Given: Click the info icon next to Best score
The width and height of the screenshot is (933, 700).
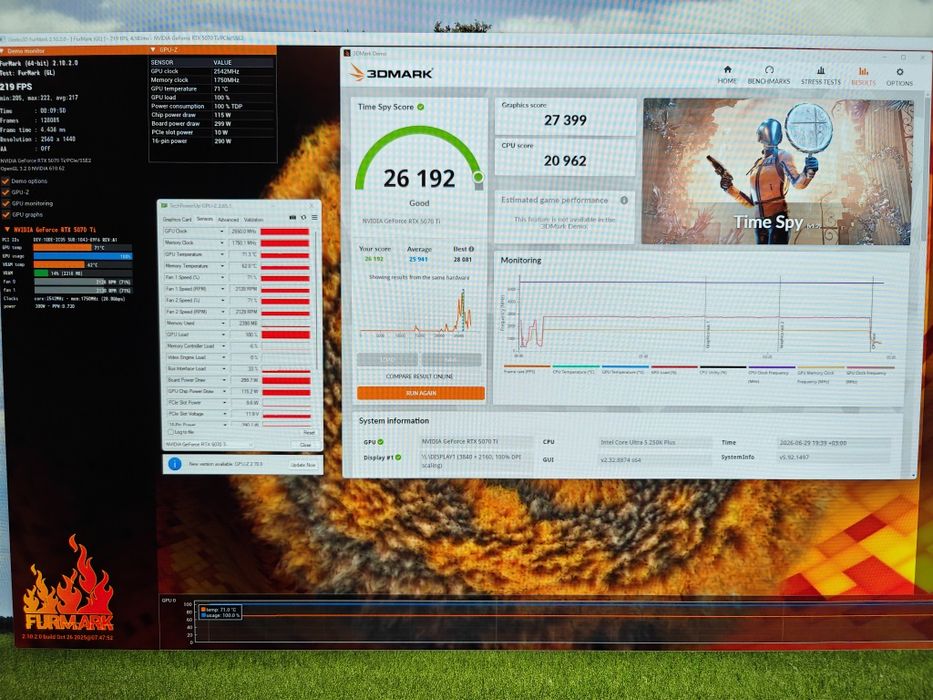Looking at the screenshot, I should pos(471,249).
